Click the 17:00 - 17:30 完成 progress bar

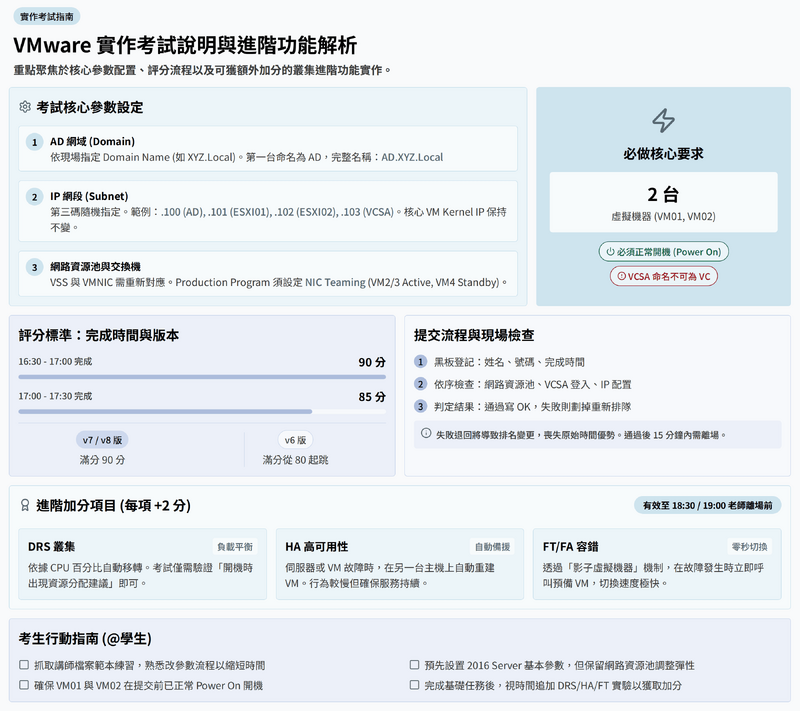click(202, 411)
